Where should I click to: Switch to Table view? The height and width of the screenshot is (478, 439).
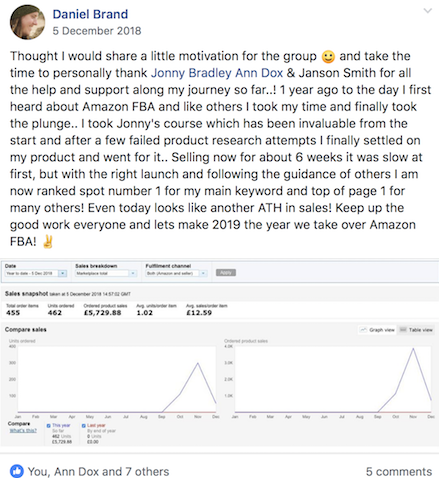pos(416,330)
